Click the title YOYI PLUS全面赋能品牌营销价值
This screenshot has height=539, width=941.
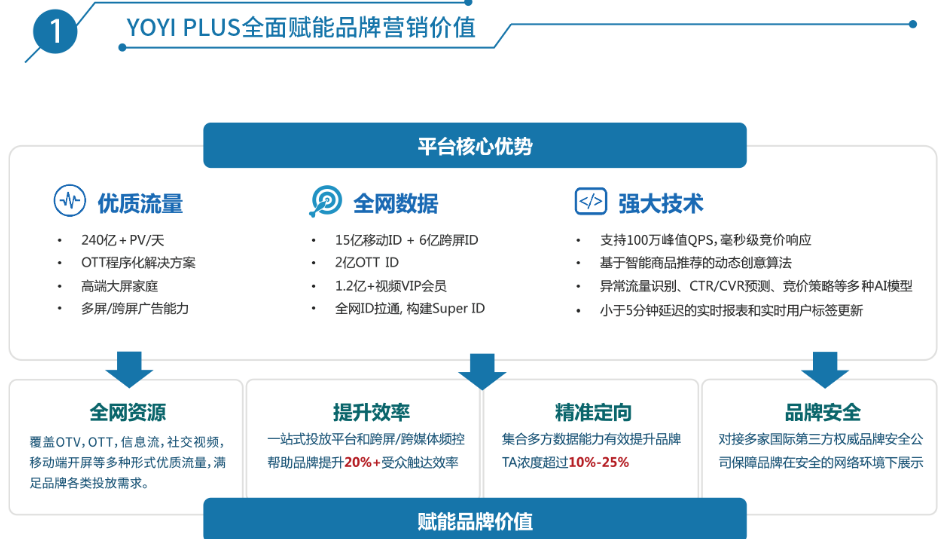301,28
